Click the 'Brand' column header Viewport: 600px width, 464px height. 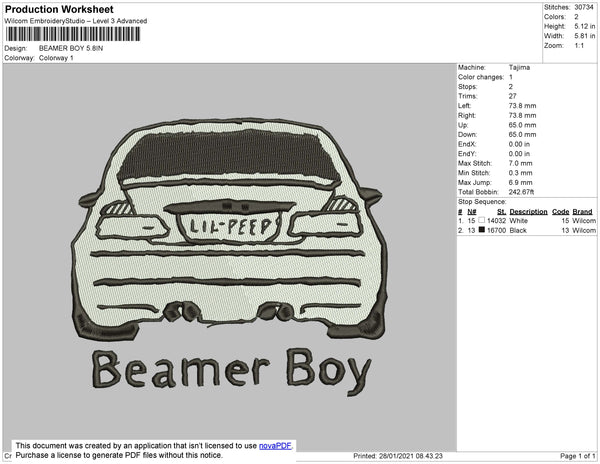pos(582,212)
